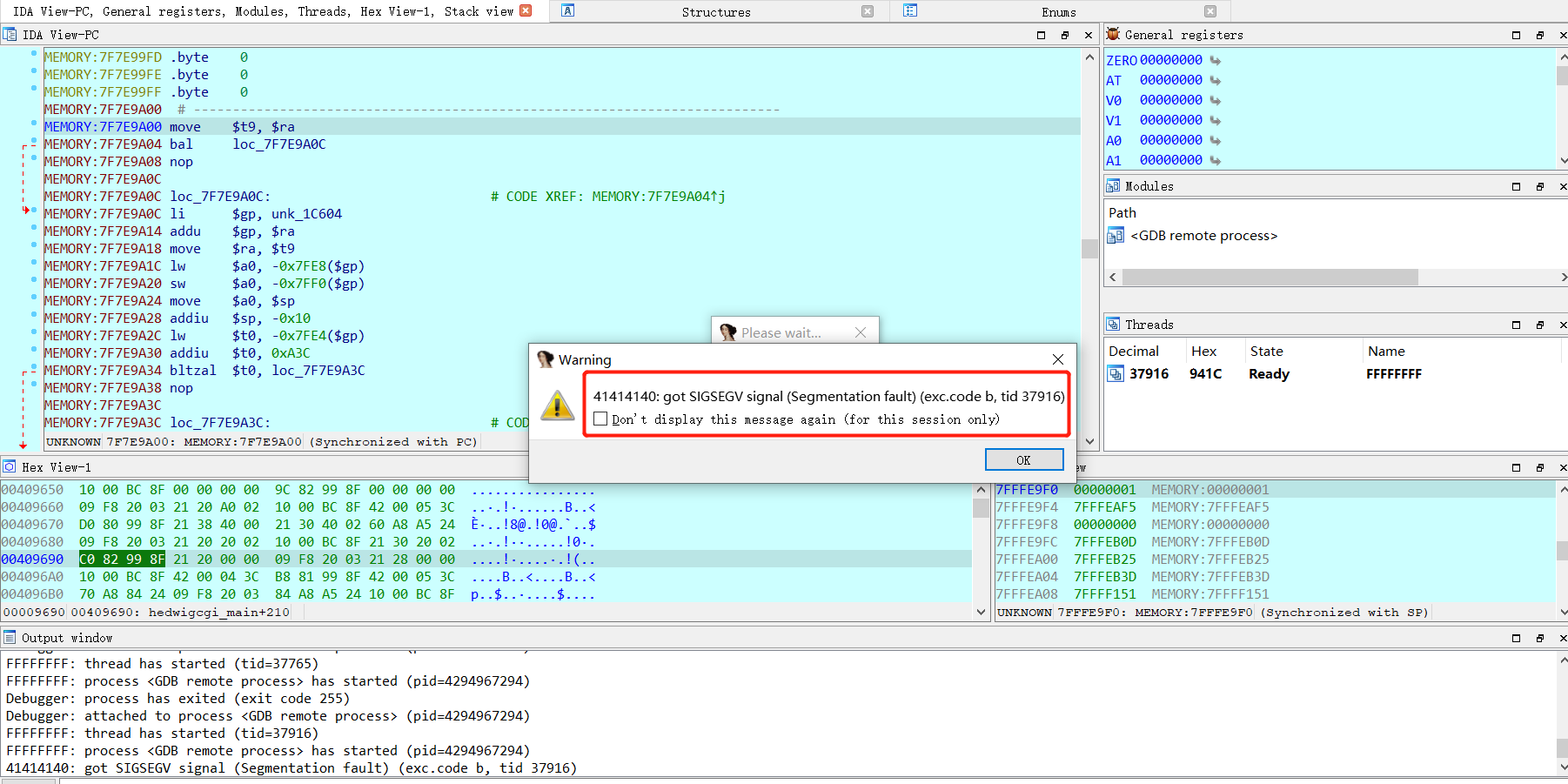Toggle breakpoint dot at 7F7E9A00 move line

point(34,123)
